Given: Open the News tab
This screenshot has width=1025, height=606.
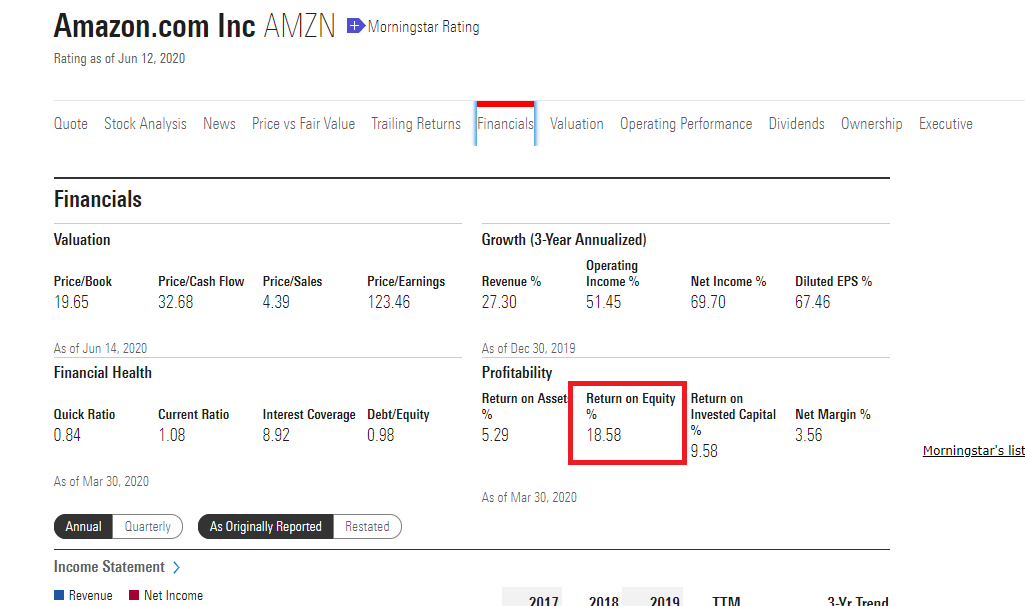Looking at the screenshot, I should tap(219, 124).
